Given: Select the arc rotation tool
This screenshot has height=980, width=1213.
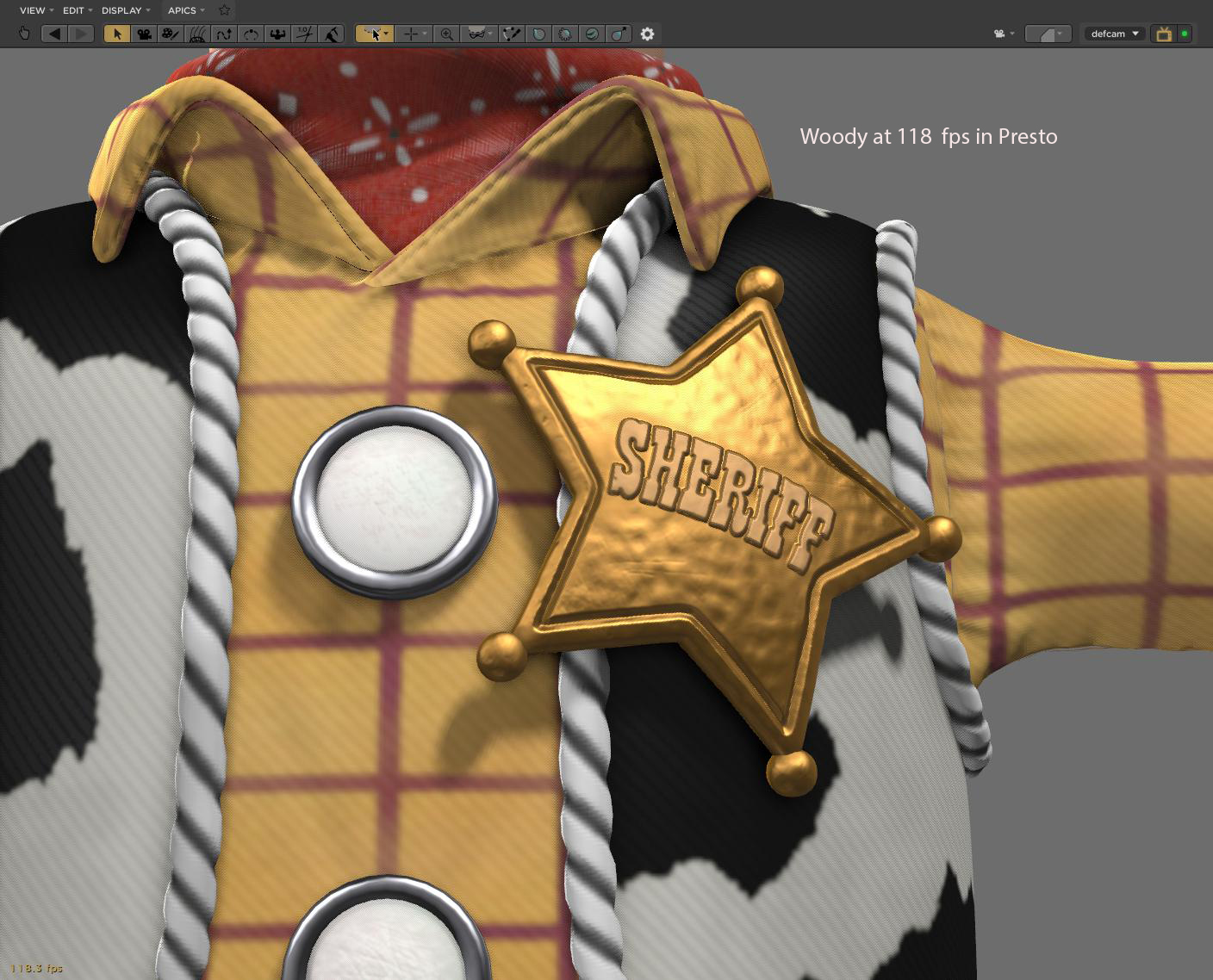Looking at the screenshot, I should point(251,34).
